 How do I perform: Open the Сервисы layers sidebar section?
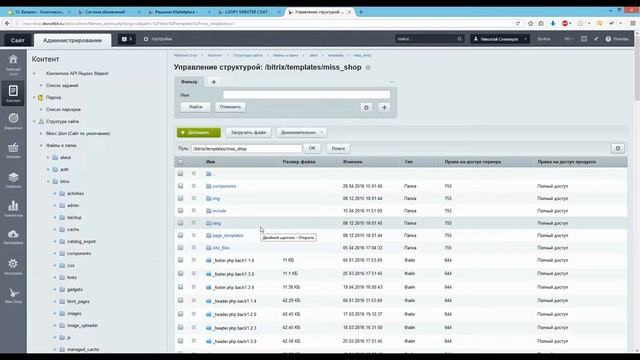(13, 180)
